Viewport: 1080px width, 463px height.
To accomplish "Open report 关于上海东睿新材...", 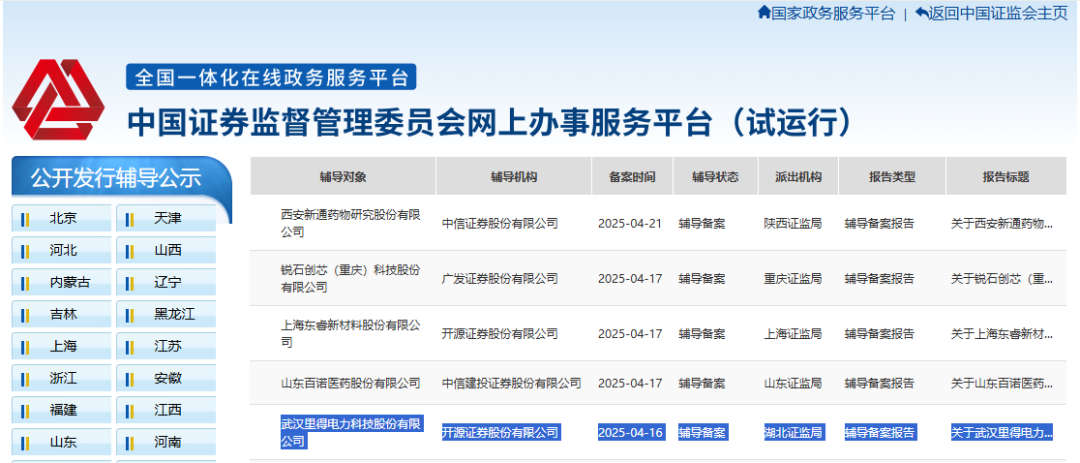I will pos(1002,333).
